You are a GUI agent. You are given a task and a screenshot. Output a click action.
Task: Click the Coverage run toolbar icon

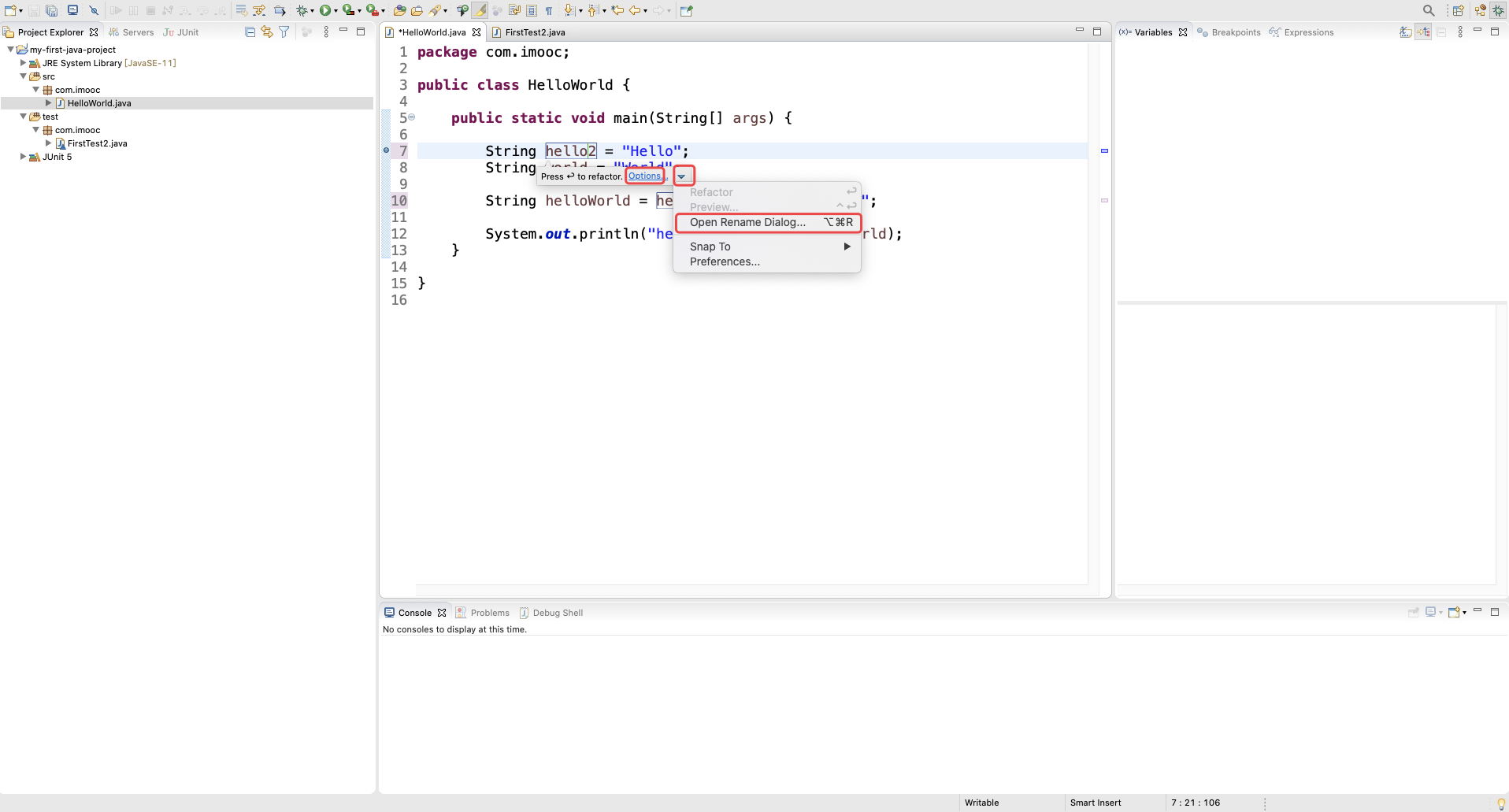click(348, 10)
